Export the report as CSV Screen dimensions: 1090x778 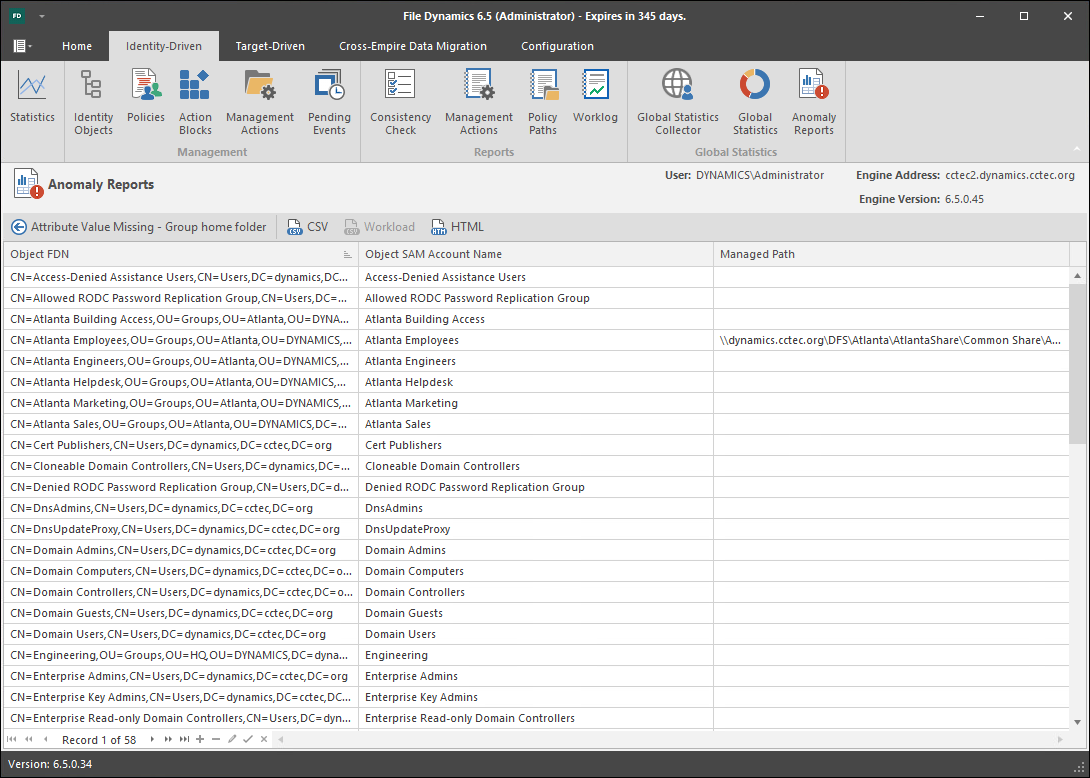[x=307, y=227]
